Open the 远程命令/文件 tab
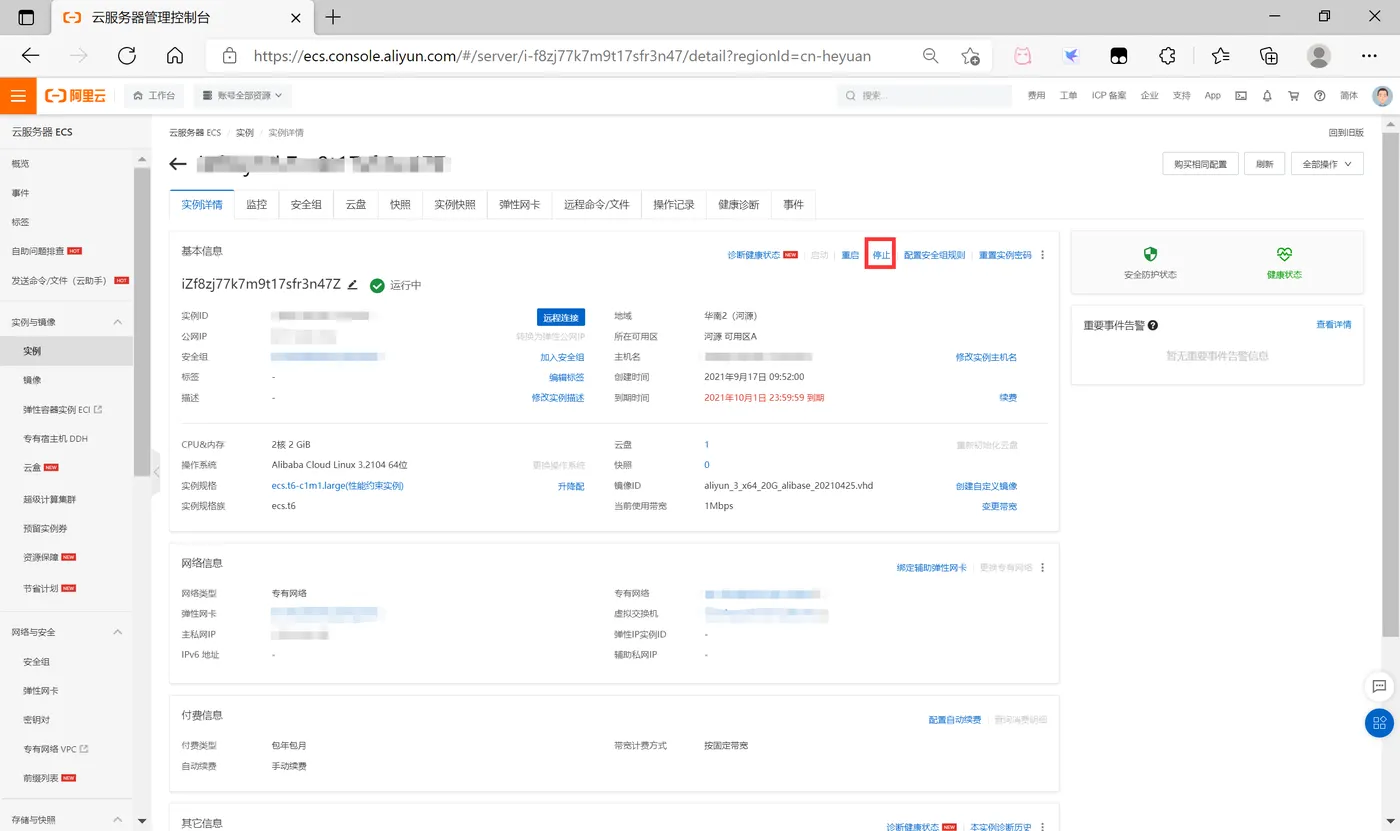Screen dimensions: 1400x831 pyautogui.click(x=597, y=204)
